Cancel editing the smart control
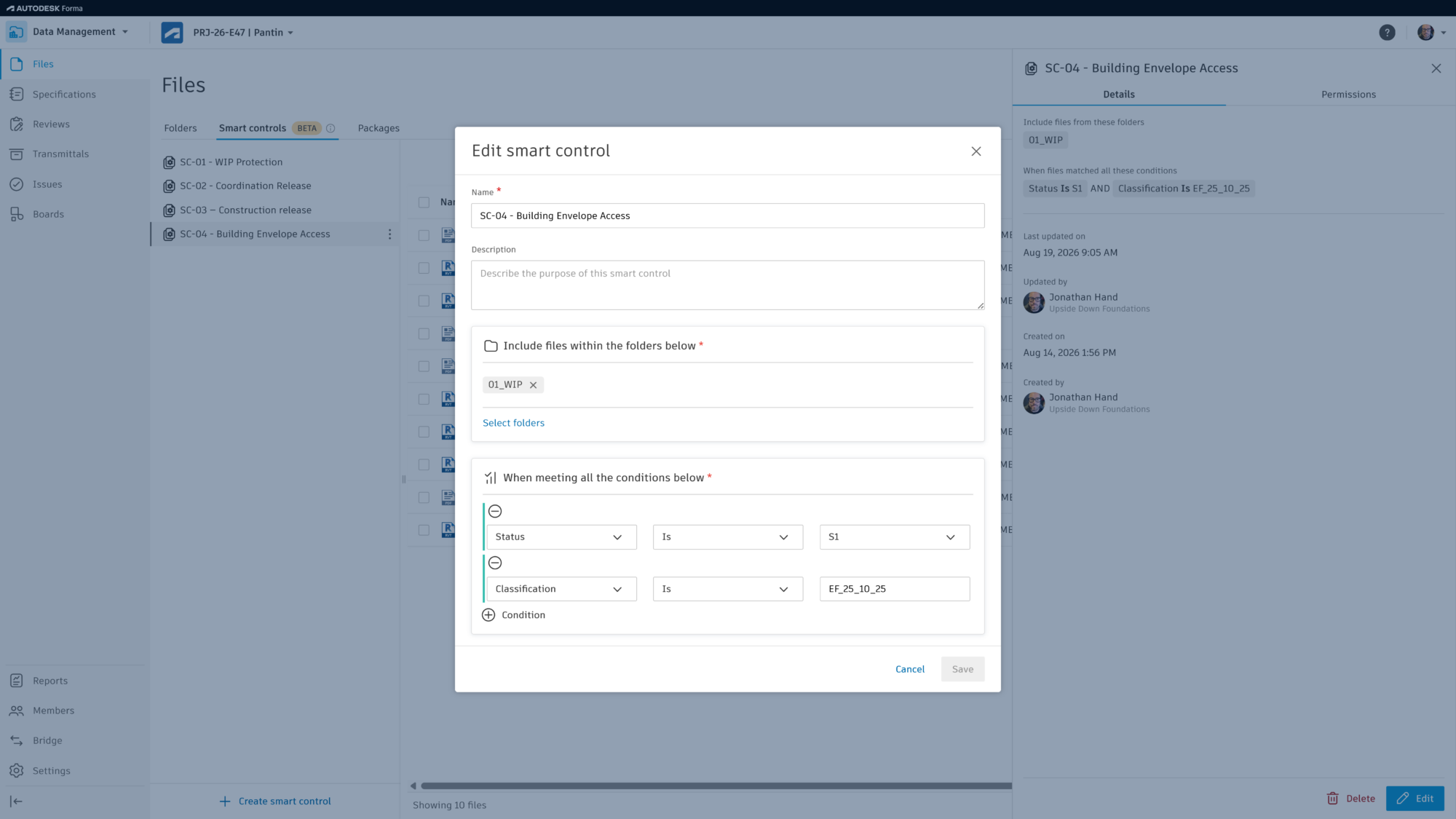The image size is (1456, 819). 910,669
